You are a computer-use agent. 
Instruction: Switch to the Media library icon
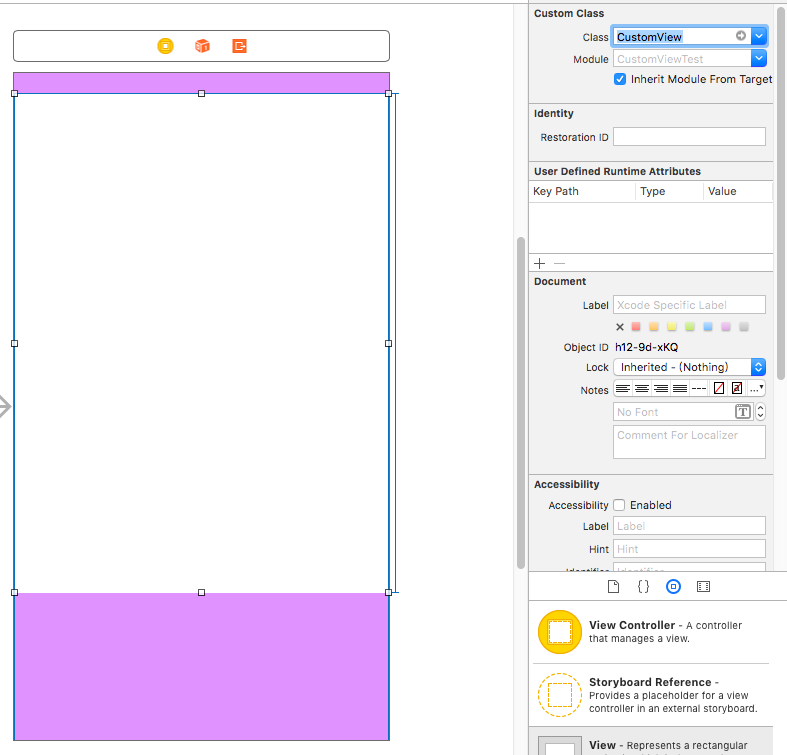703,587
